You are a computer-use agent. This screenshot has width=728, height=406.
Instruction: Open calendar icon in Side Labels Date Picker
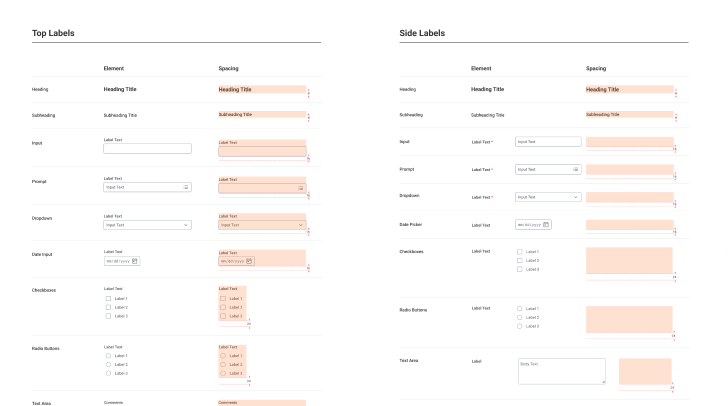pos(546,224)
